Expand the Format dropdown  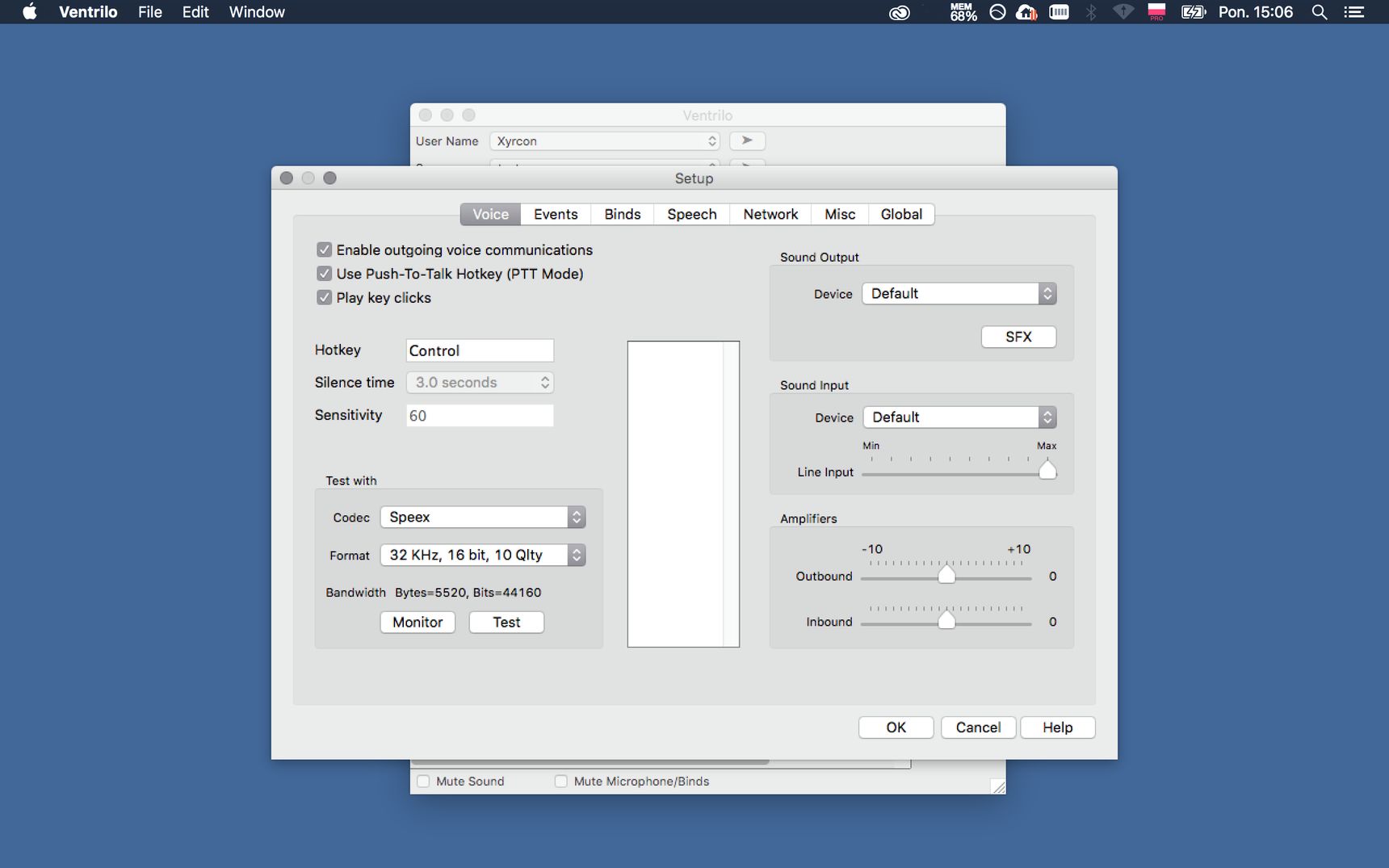click(x=483, y=555)
